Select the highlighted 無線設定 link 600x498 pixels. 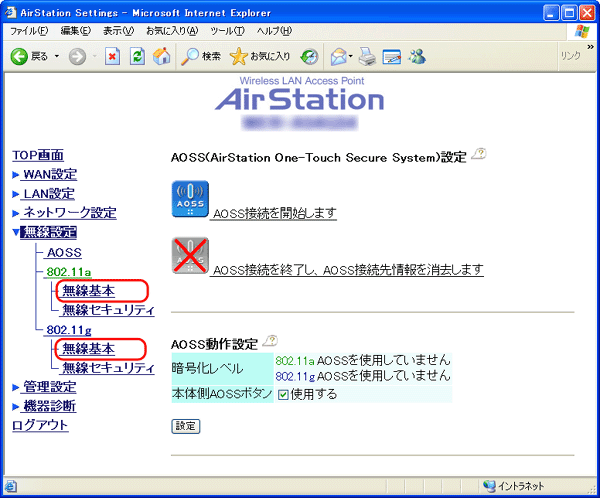(x=49, y=232)
